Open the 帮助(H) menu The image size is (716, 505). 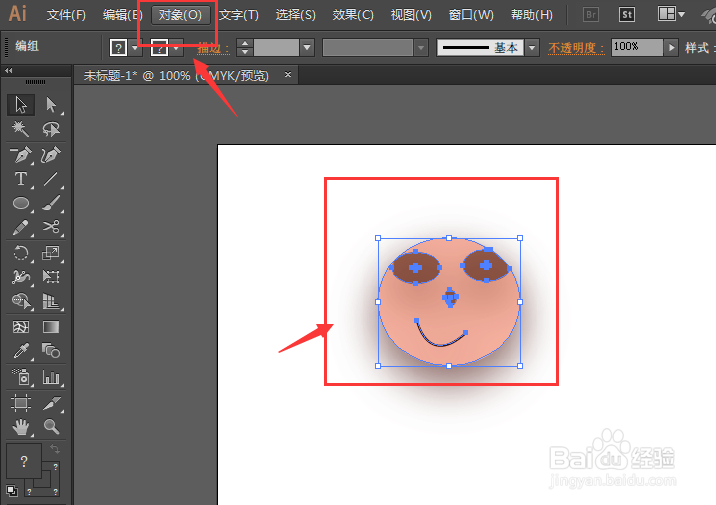click(532, 15)
